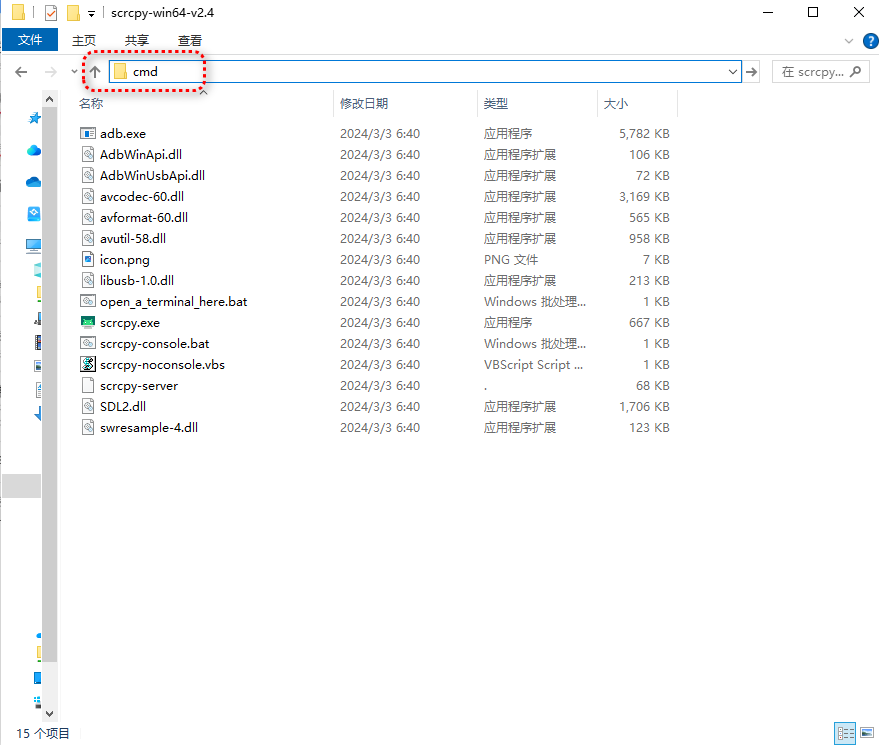Image resolution: width=879 pixels, height=745 pixels.
Task: Click the open_a_terminal_here.bat file icon
Action: (88, 302)
